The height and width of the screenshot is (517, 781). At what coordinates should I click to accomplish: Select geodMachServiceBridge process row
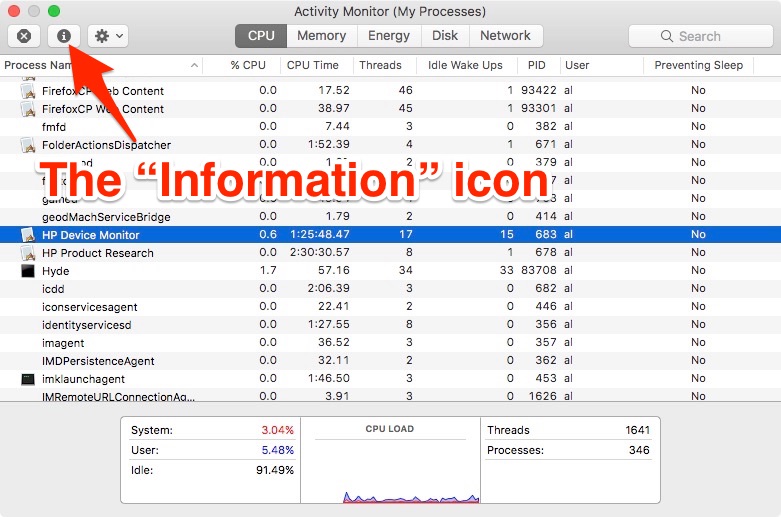pyautogui.click(x=390, y=217)
